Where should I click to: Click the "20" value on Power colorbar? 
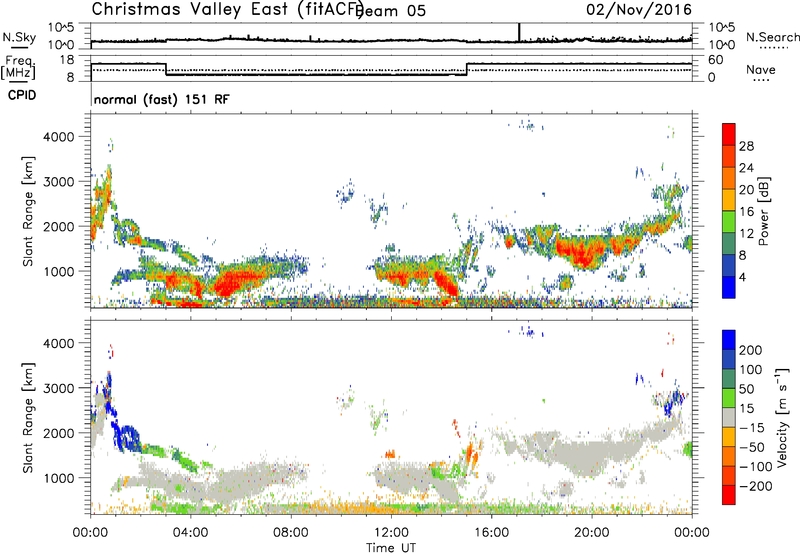pos(746,190)
